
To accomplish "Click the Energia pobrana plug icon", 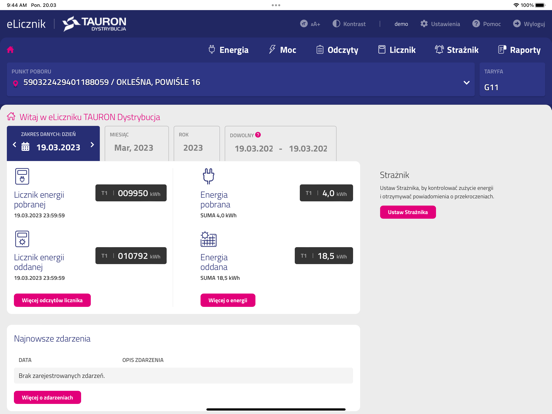I will (x=208, y=176).
